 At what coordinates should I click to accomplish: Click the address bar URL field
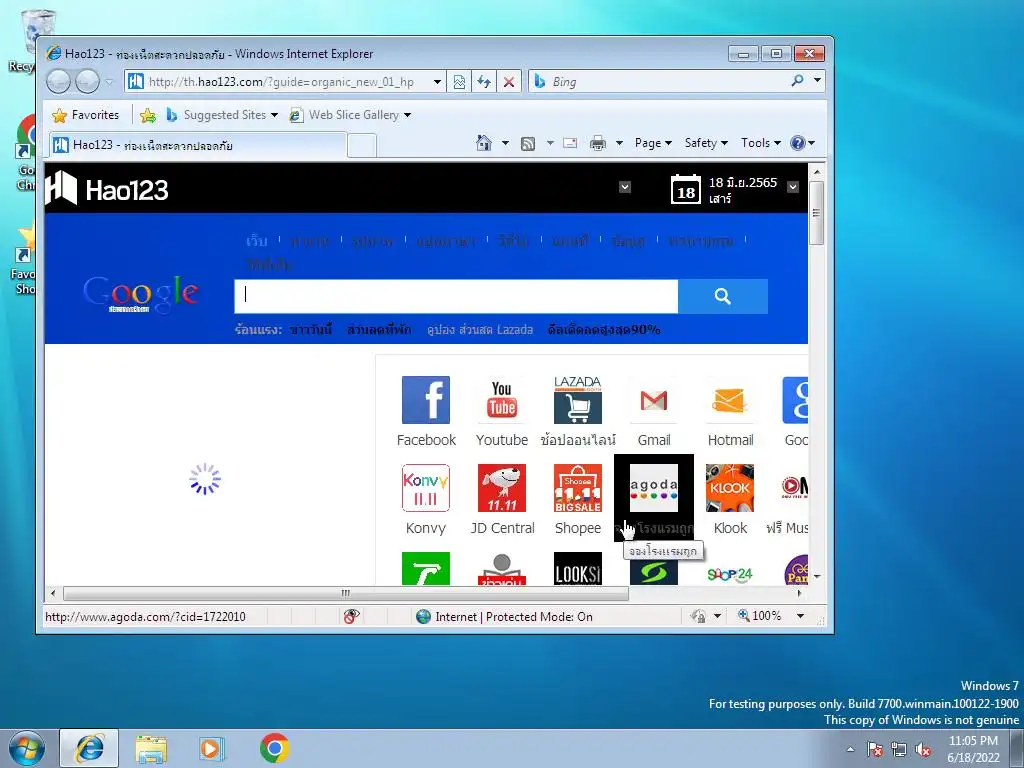pyautogui.click(x=280, y=82)
